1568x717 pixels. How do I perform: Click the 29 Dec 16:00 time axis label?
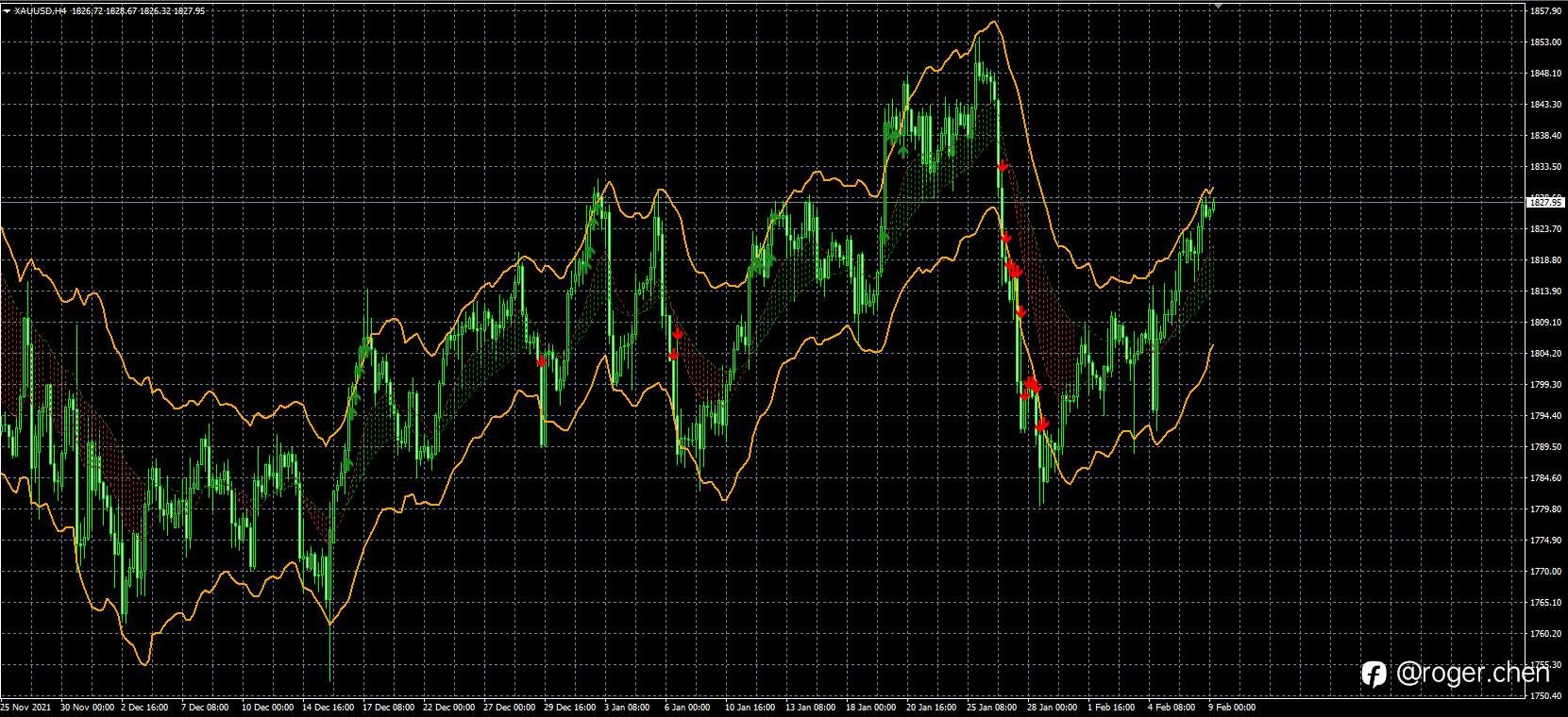(x=570, y=707)
